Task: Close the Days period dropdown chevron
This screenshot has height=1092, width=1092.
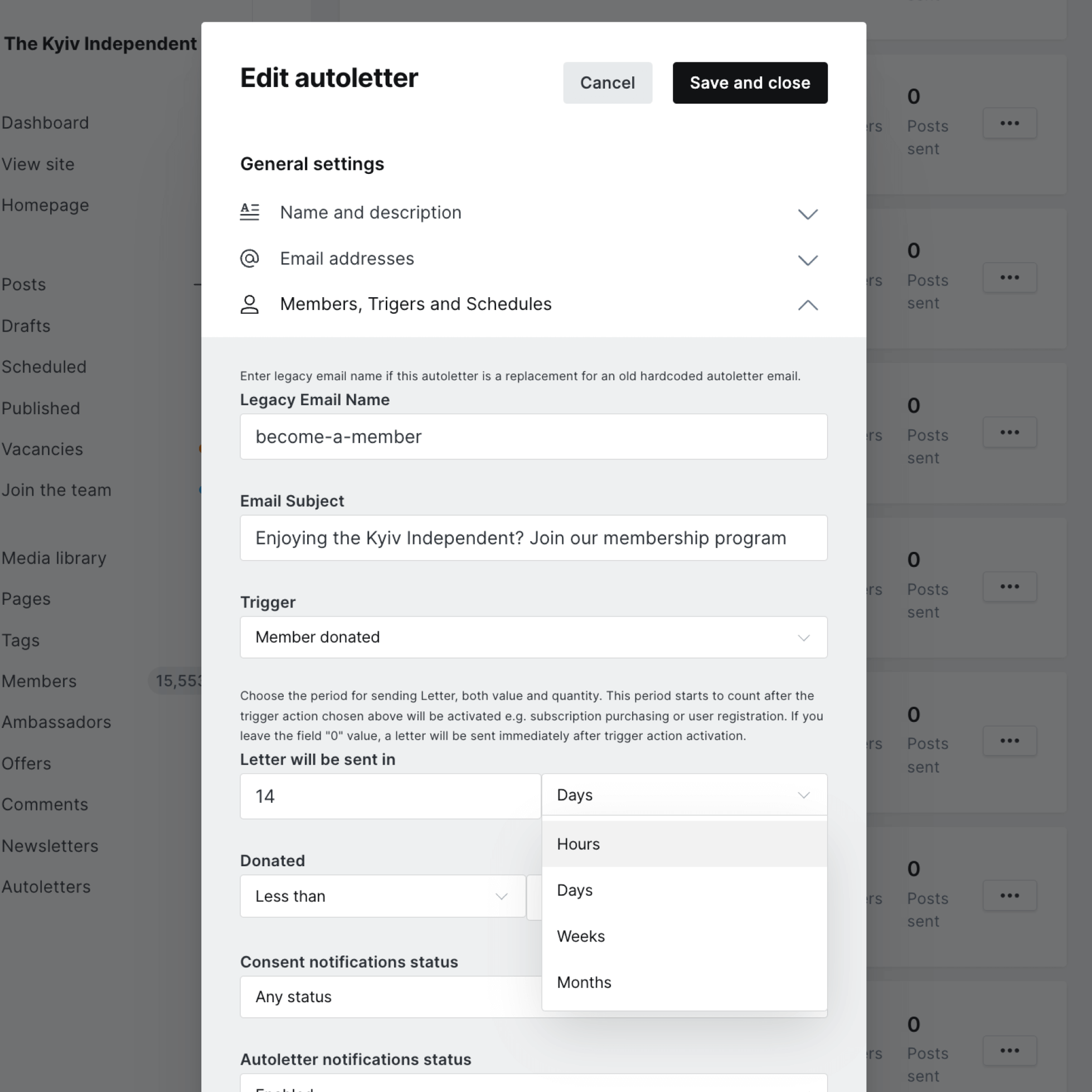Action: [803, 795]
